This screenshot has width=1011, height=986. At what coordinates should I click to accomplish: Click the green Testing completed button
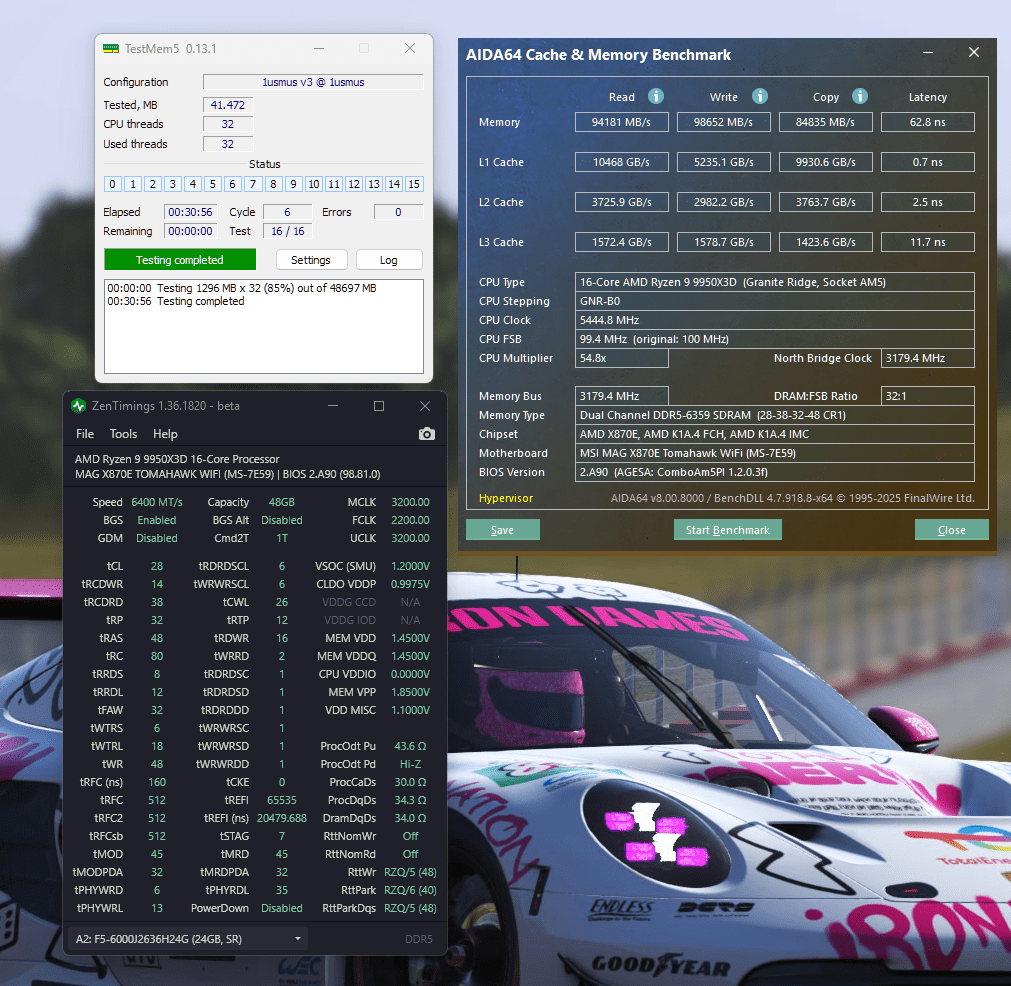coord(180,260)
